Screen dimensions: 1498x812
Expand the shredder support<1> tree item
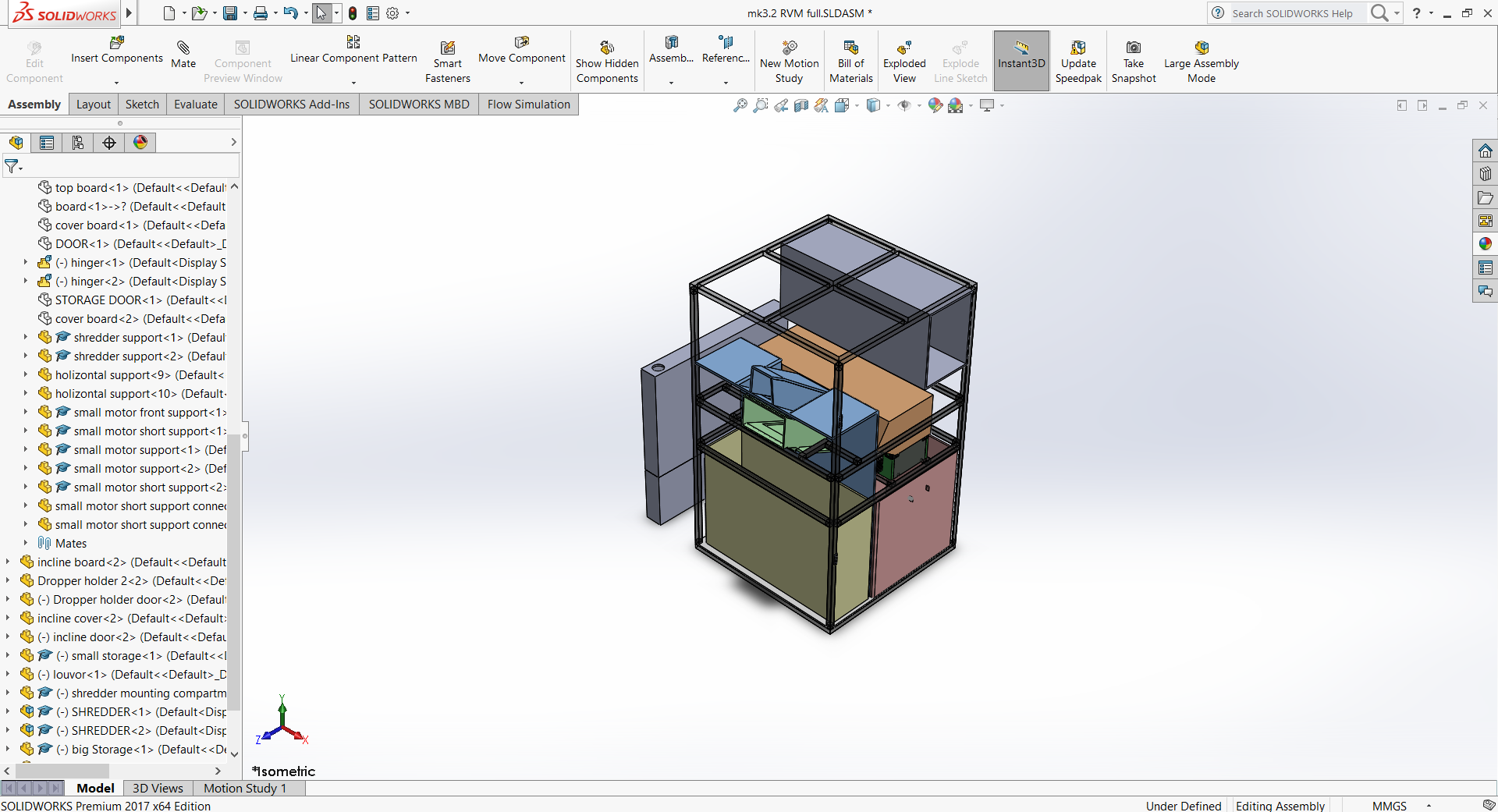point(26,337)
